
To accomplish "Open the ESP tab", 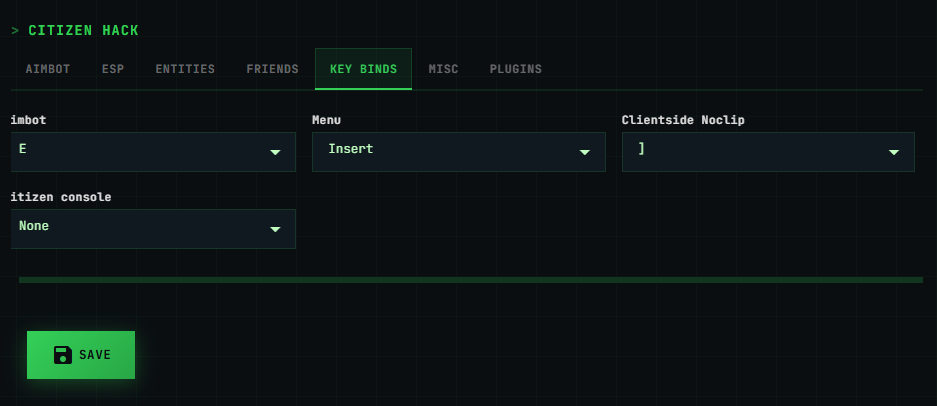I will click(113, 69).
